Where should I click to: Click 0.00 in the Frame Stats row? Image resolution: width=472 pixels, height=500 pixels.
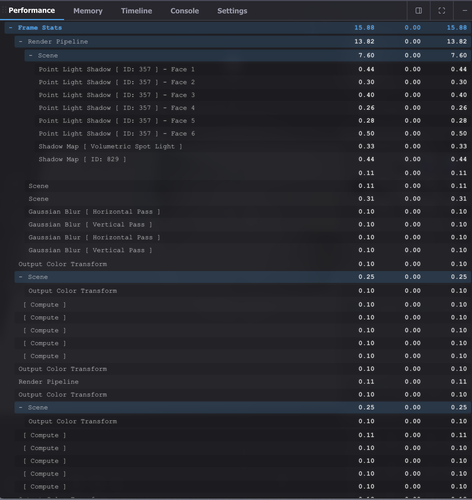pos(413,28)
